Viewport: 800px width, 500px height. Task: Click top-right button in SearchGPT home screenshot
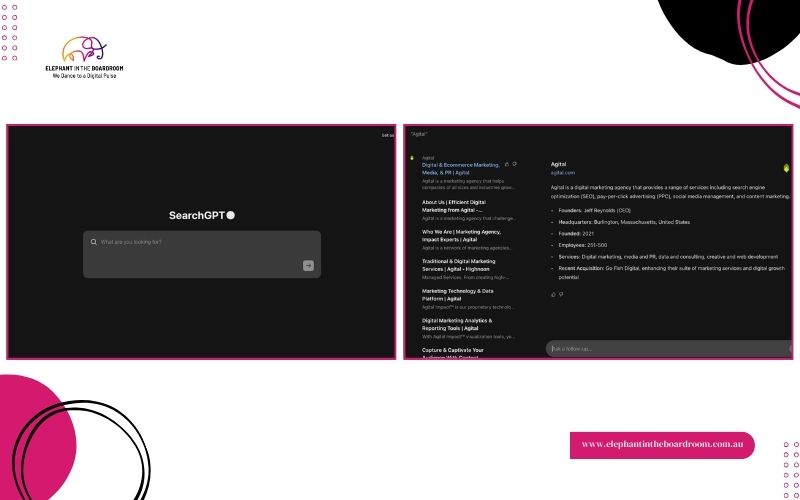pos(388,135)
